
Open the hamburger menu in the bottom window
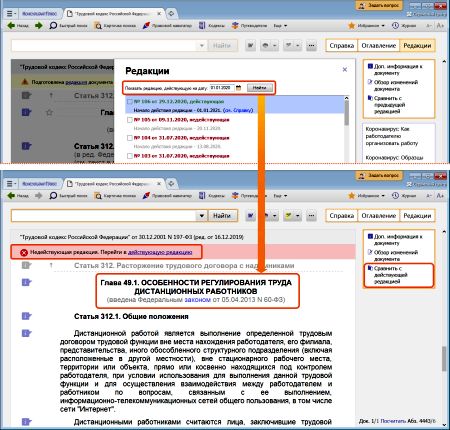[11, 184]
